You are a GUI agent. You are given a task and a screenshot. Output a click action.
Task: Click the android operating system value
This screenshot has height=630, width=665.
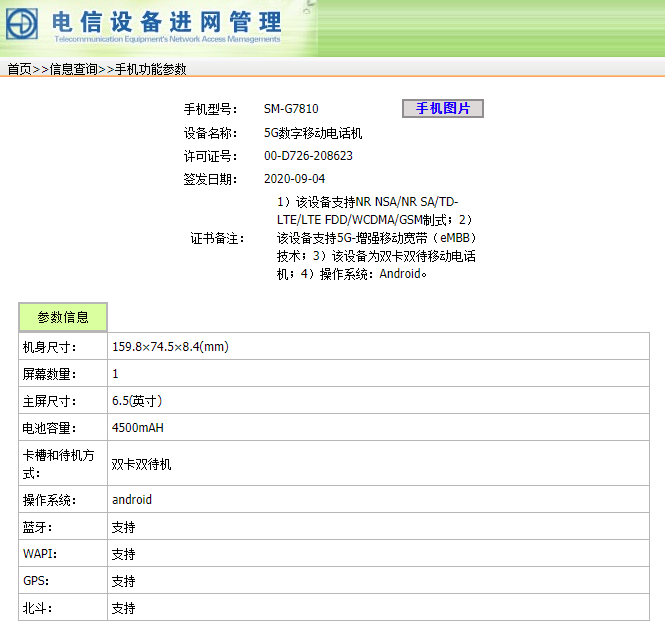pyautogui.click(x=132, y=499)
